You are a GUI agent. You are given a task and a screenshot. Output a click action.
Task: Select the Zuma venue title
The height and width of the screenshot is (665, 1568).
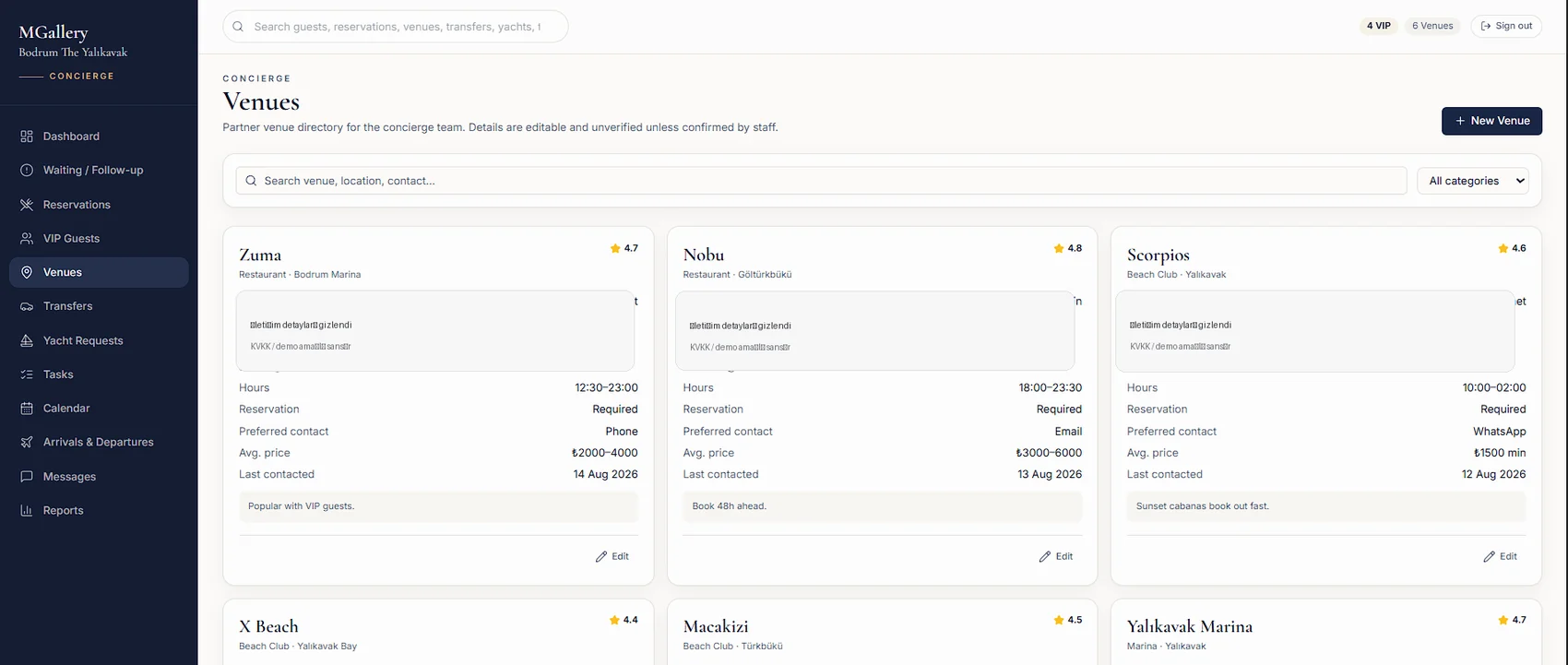click(x=260, y=255)
